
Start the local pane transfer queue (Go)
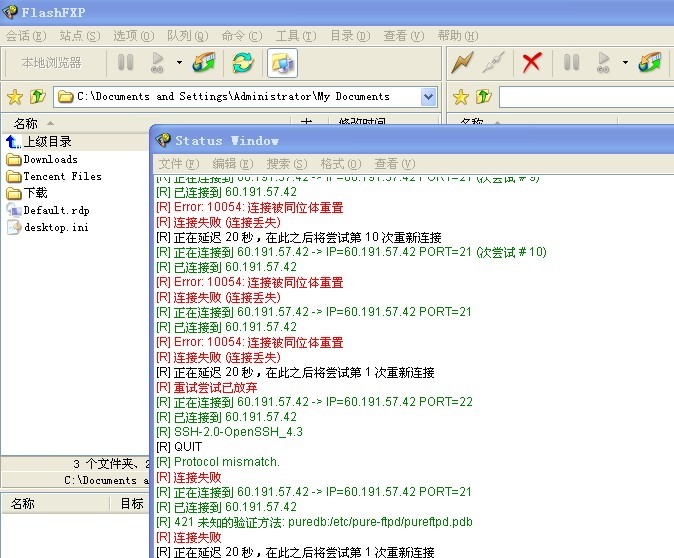tap(157, 62)
